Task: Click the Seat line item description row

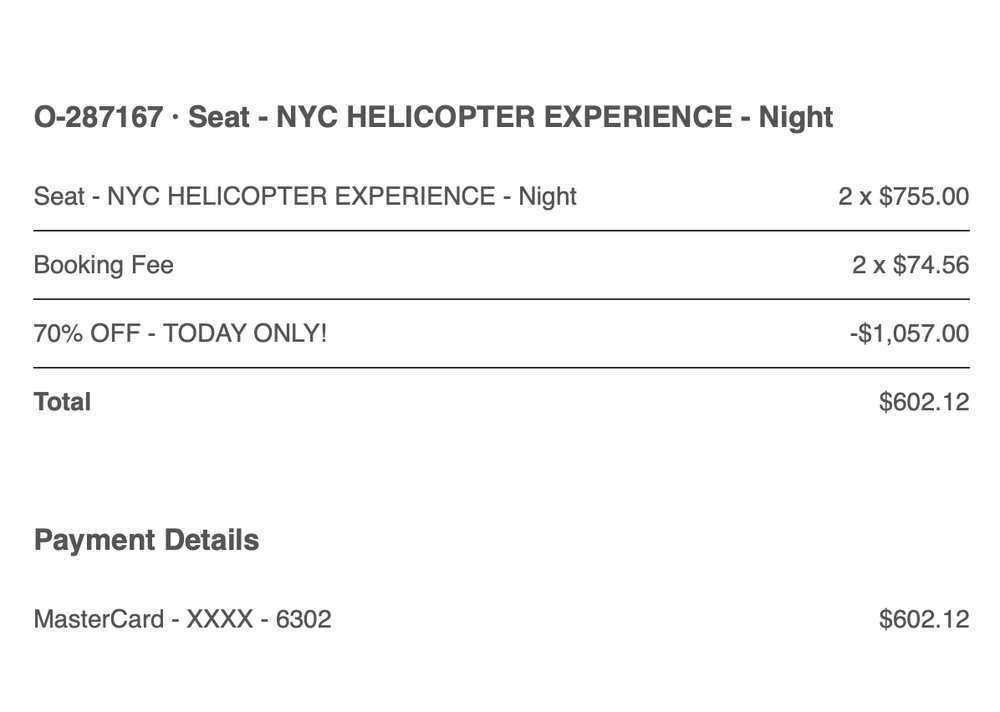Action: tap(305, 196)
